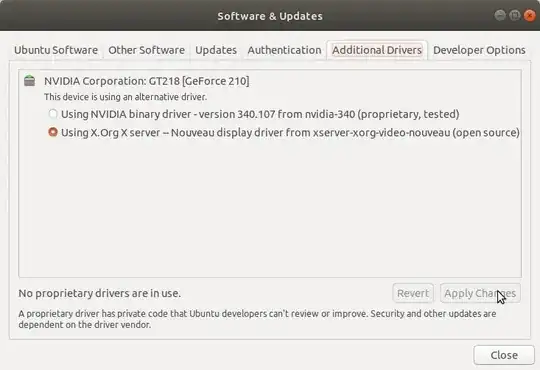The image size is (540, 370).
Task: Click the Software & Updates title bar text
Action: 270,16
